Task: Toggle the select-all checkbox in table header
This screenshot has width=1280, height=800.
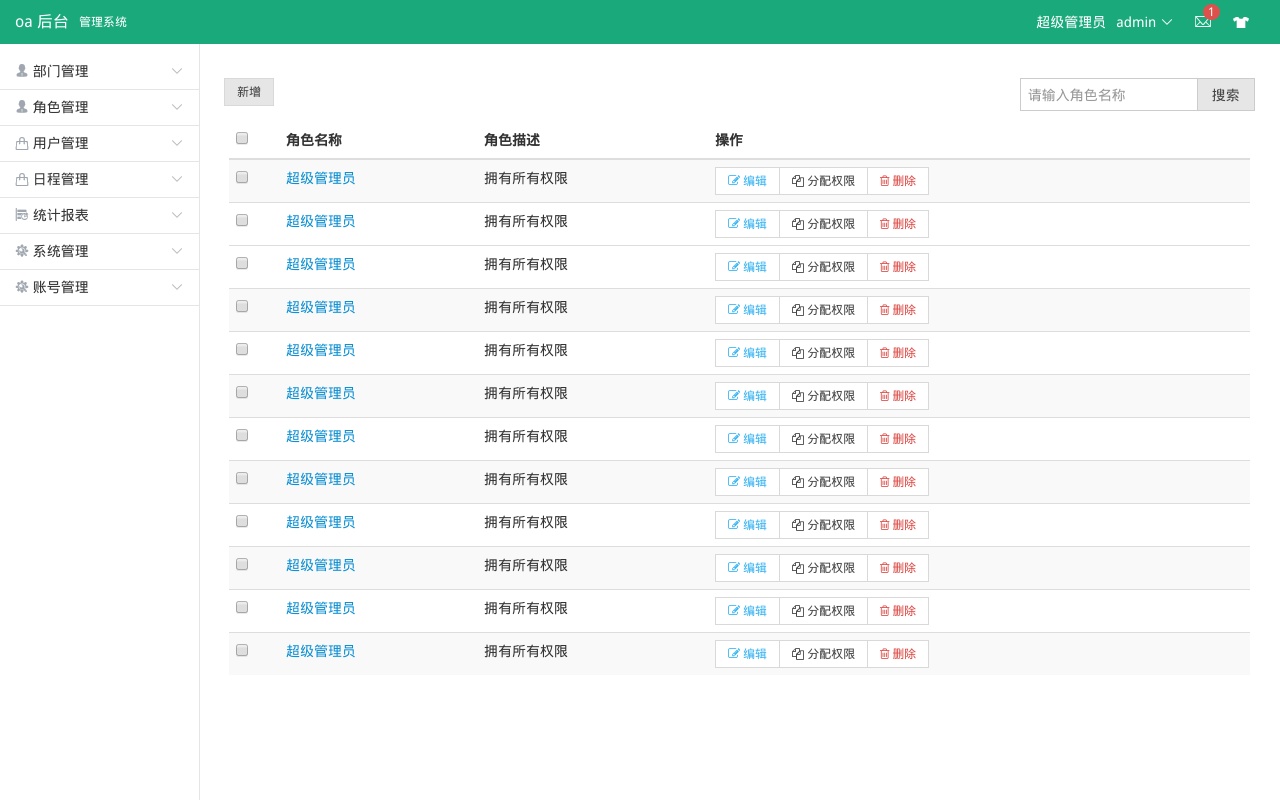Action: coord(242,138)
